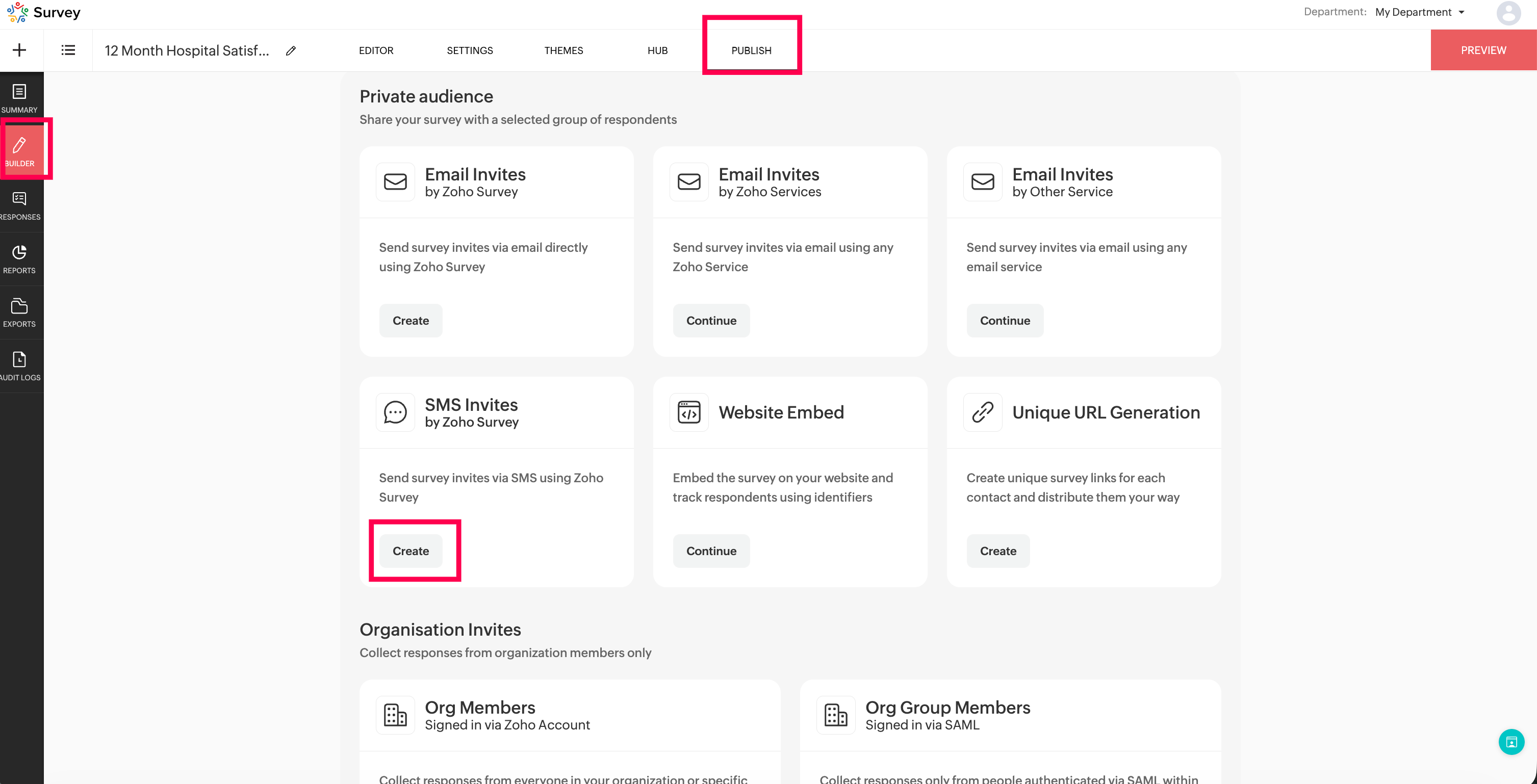This screenshot has width=1537, height=784.
Task: Click 'Share your survey with a selected group' subtitle
Action: pos(518,119)
